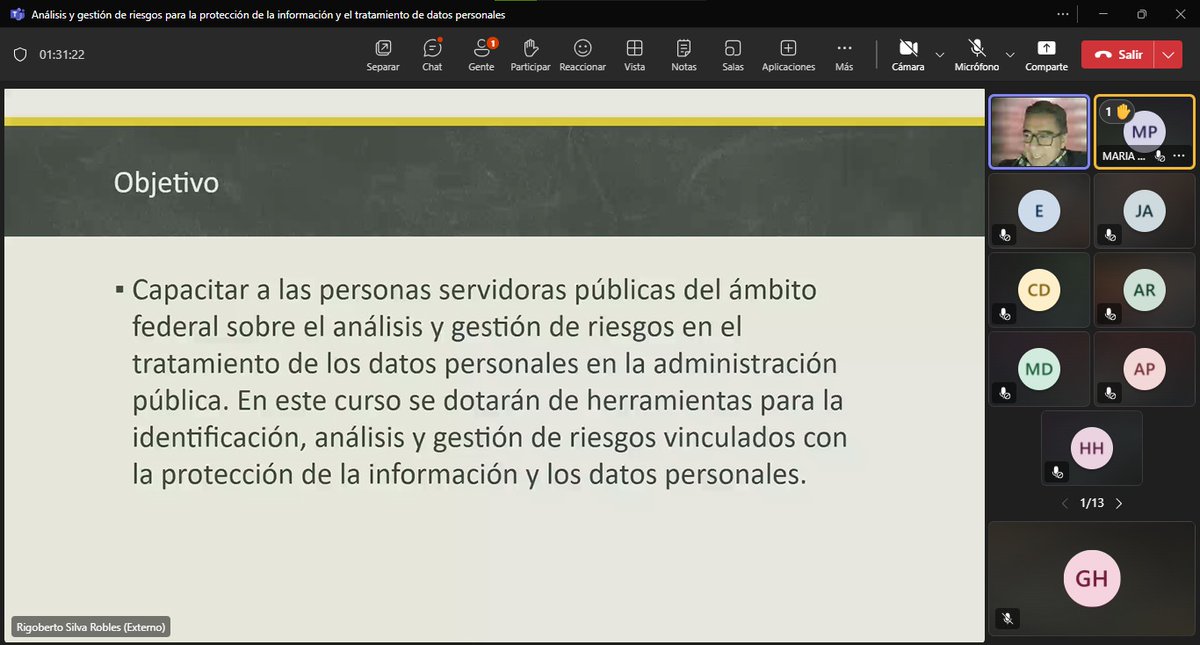Open the Salir dropdown arrow
Viewport: 1200px width, 645px height.
[x=1168, y=55]
